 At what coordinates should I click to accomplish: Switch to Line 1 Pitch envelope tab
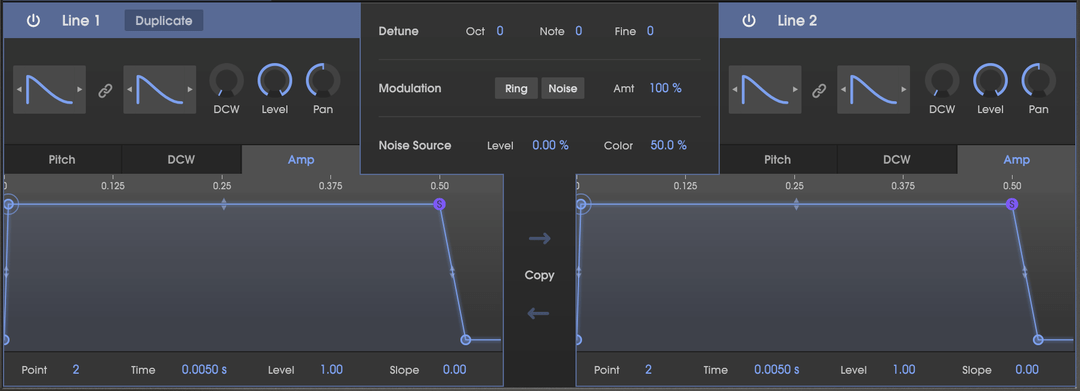click(x=62, y=160)
